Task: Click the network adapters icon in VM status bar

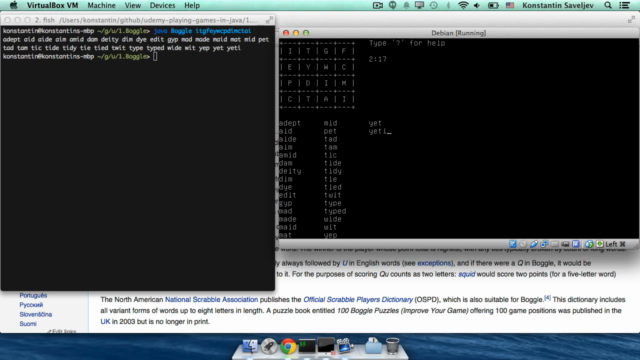Action: 544,244
